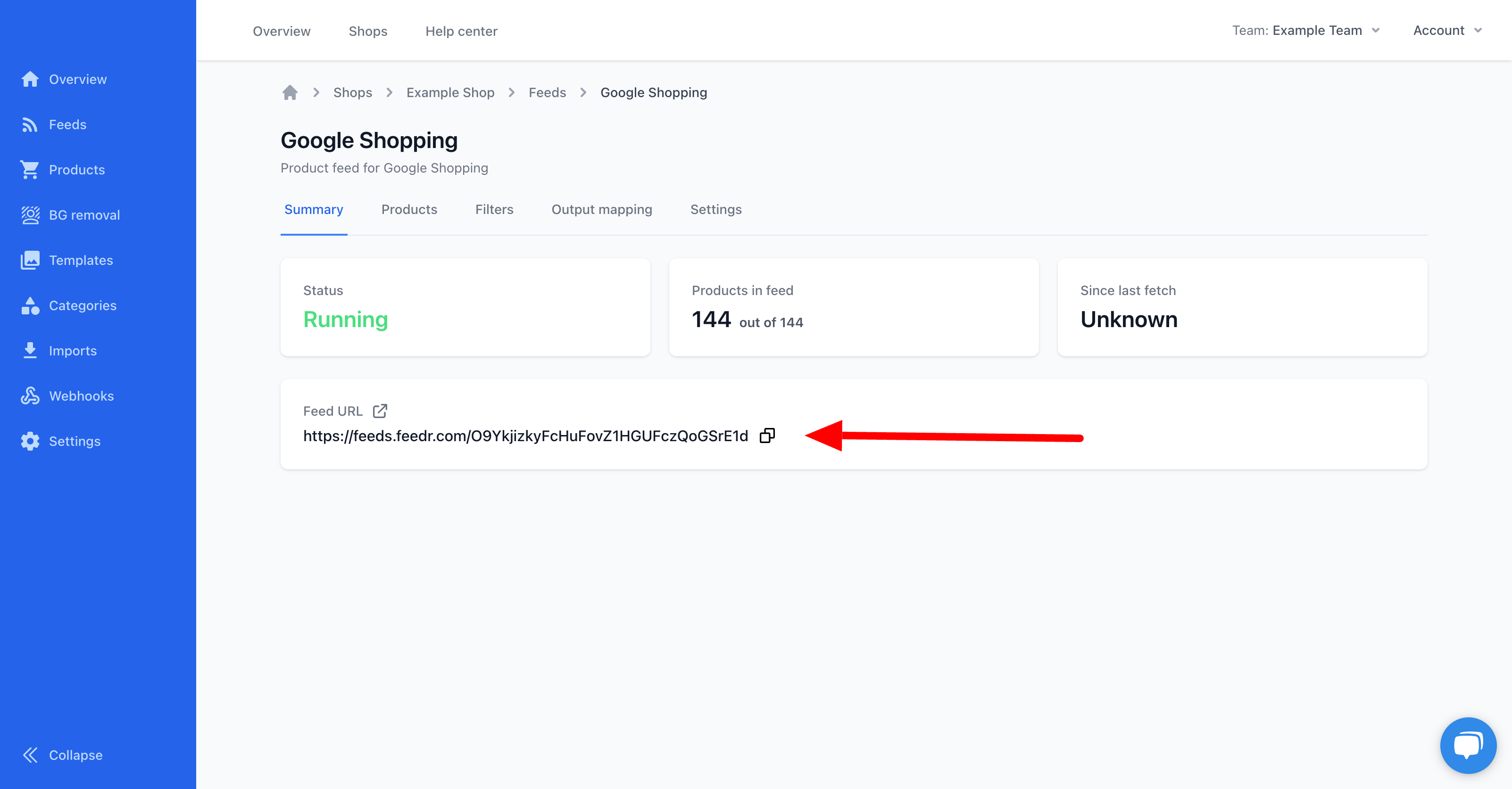Click Google Shopping breadcrumb
This screenshot has width=1512, height=789.
coord(653,93)
